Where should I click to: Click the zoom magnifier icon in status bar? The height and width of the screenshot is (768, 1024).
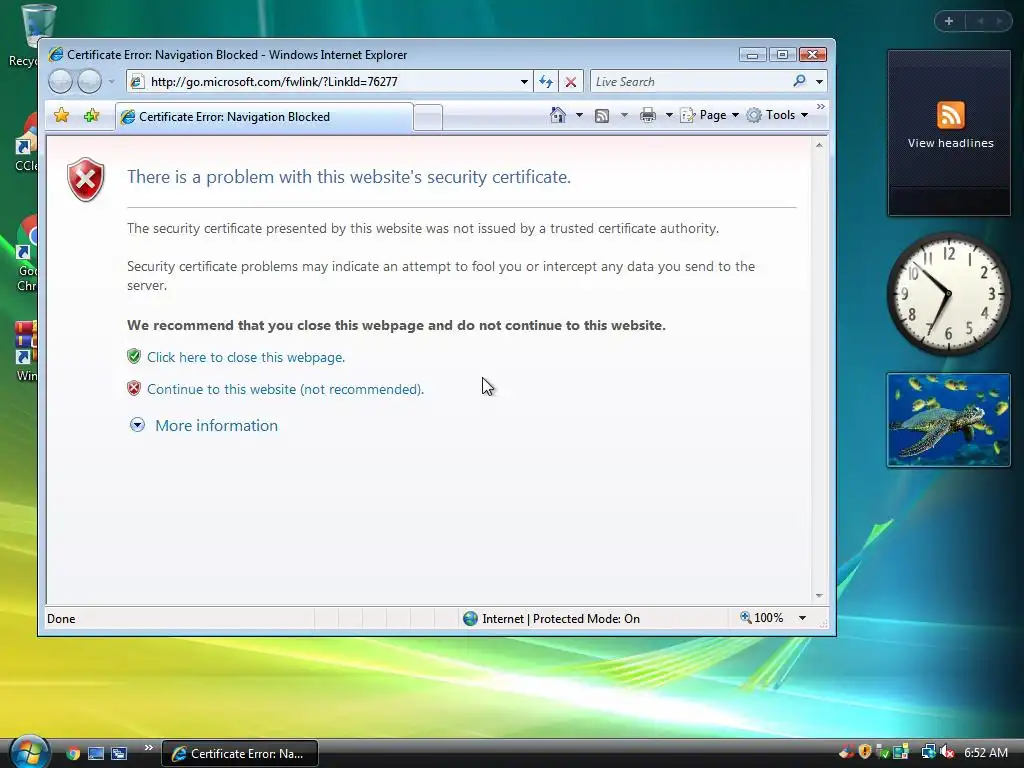coord(745,617)
